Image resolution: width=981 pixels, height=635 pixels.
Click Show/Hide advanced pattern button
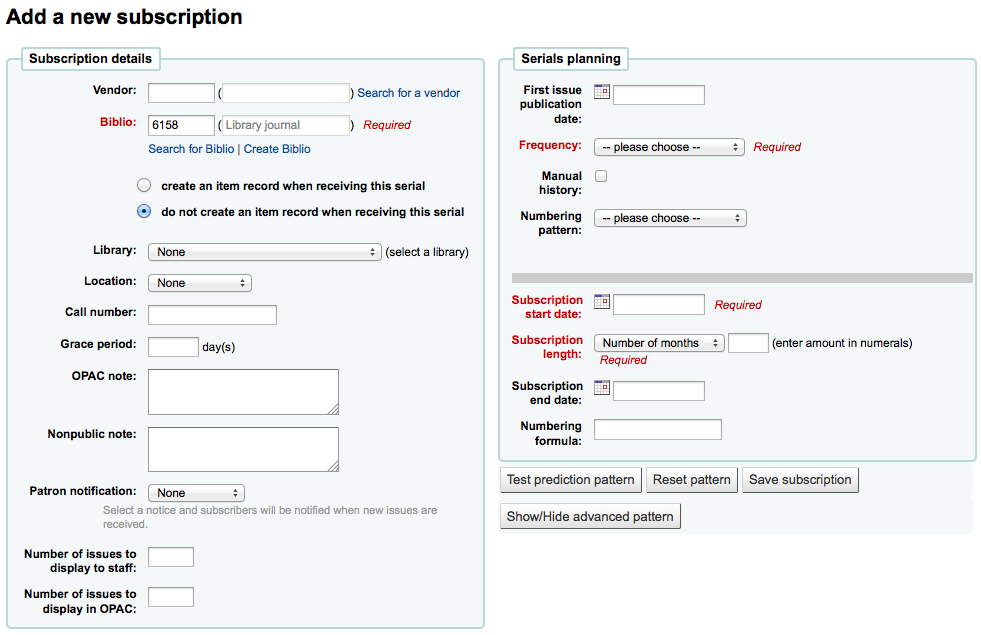(x=590, y=517)
